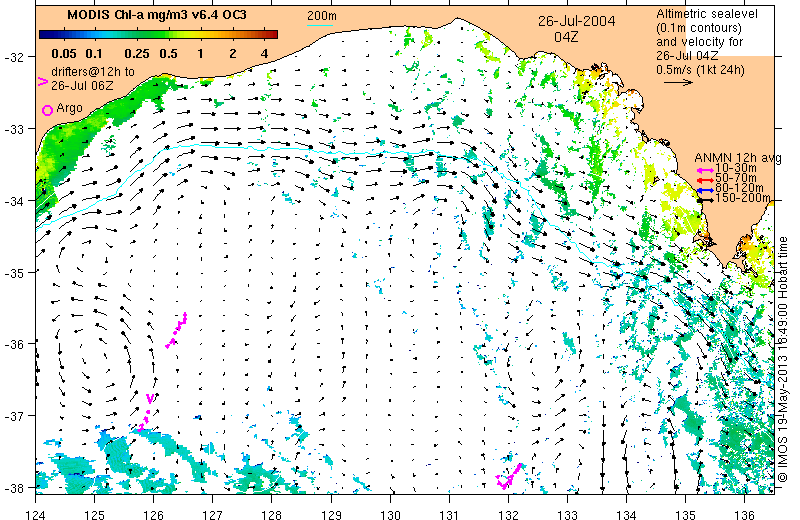Screen dimensions: 800x520
Task: Click the -33 latitude axis label
Action: point(14,129)
